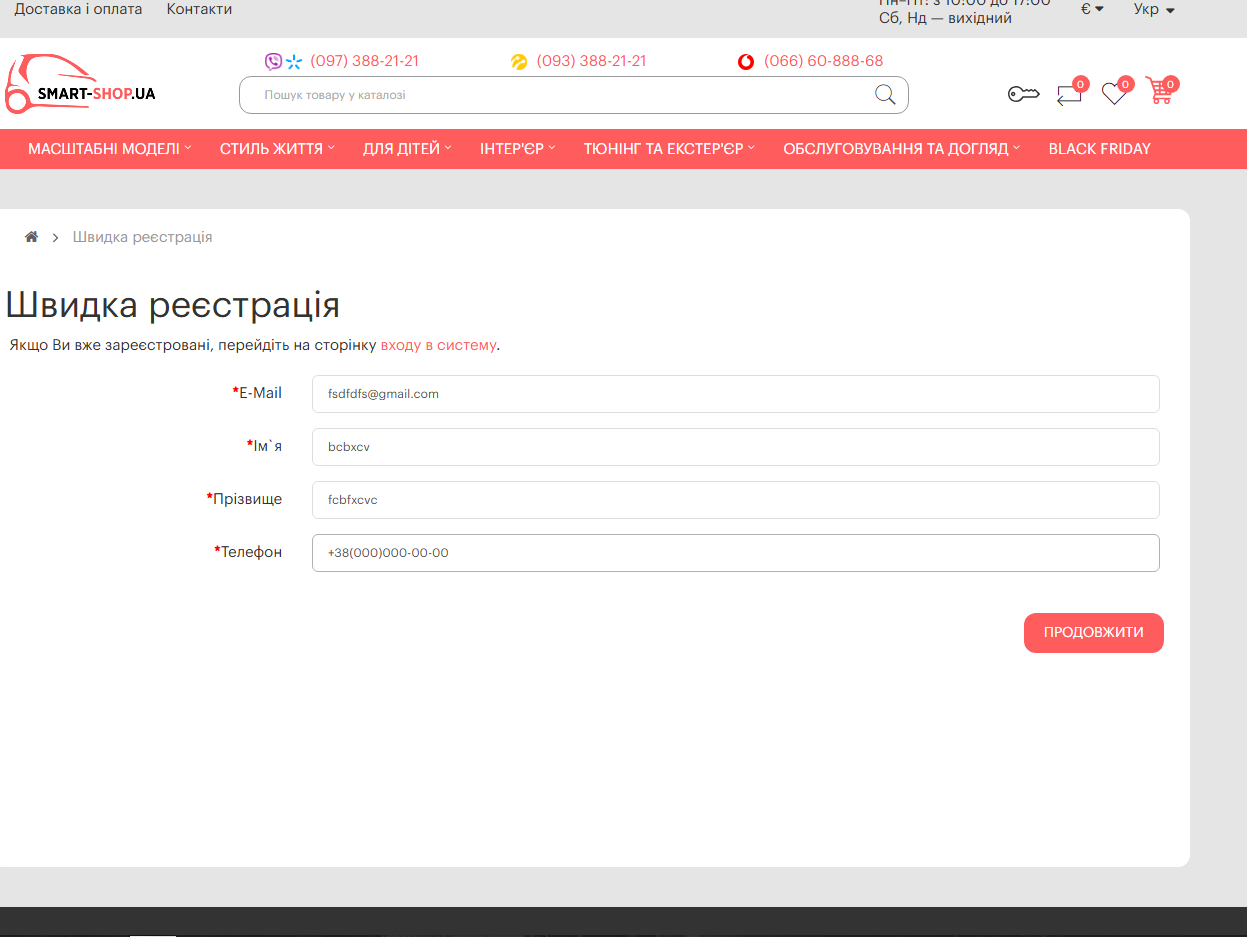Open the € currency dropdown
Screen dimensions: 1247x937
[1092, 9]
